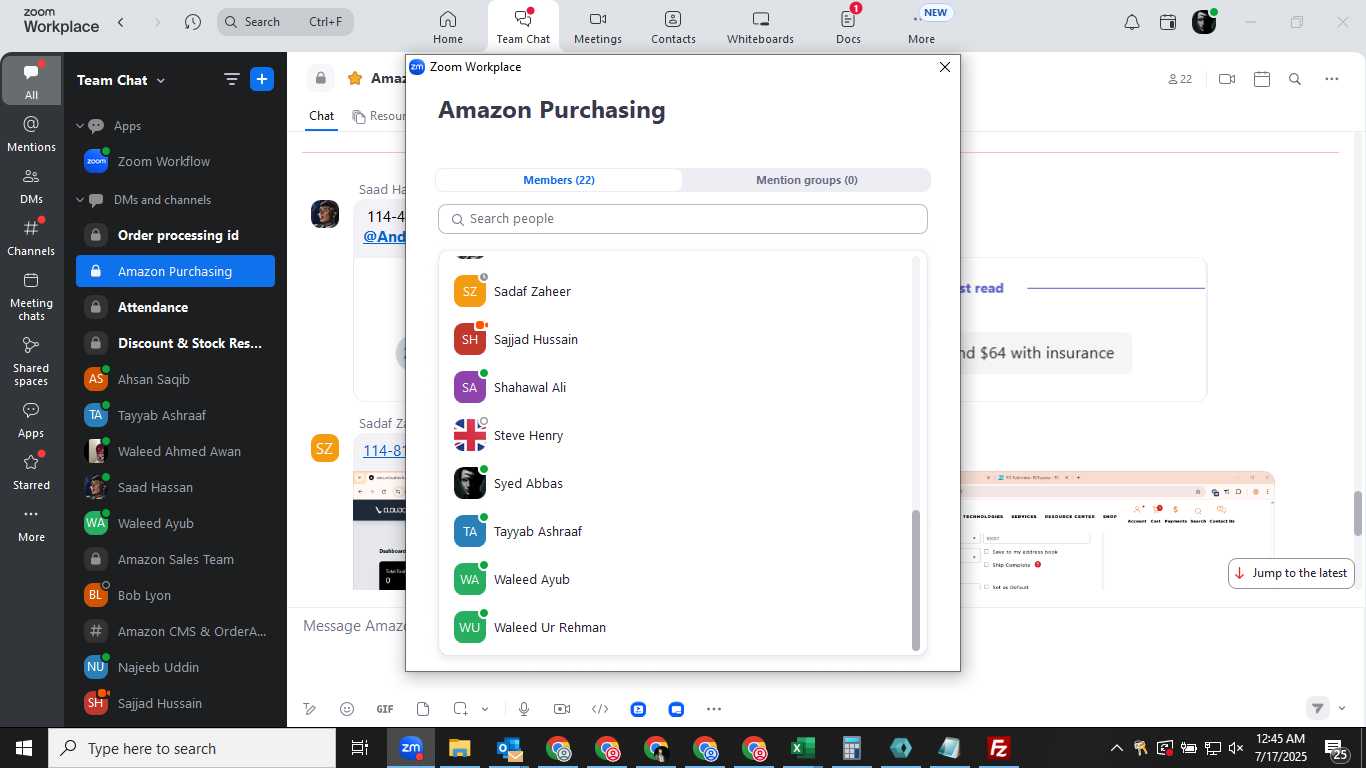Switch to Meetings tab
Screen dimensions: 1366x768
pos(598,27)
